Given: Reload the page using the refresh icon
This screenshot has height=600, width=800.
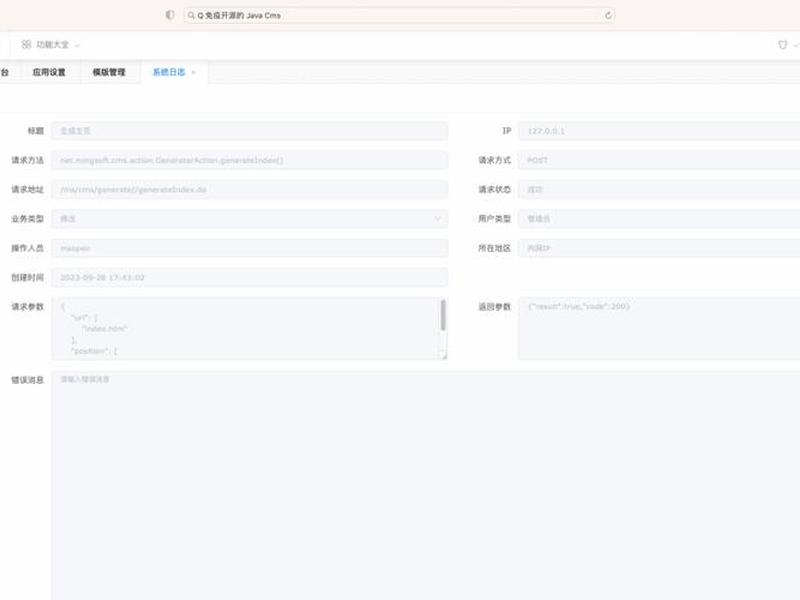Looking at the screenshot, I should pyautogui.click(x=608, y=15).
